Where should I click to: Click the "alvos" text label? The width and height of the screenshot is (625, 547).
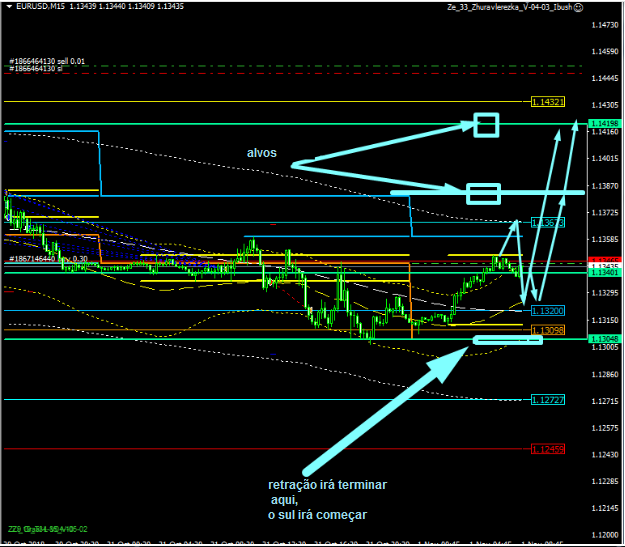click(264, 153)
